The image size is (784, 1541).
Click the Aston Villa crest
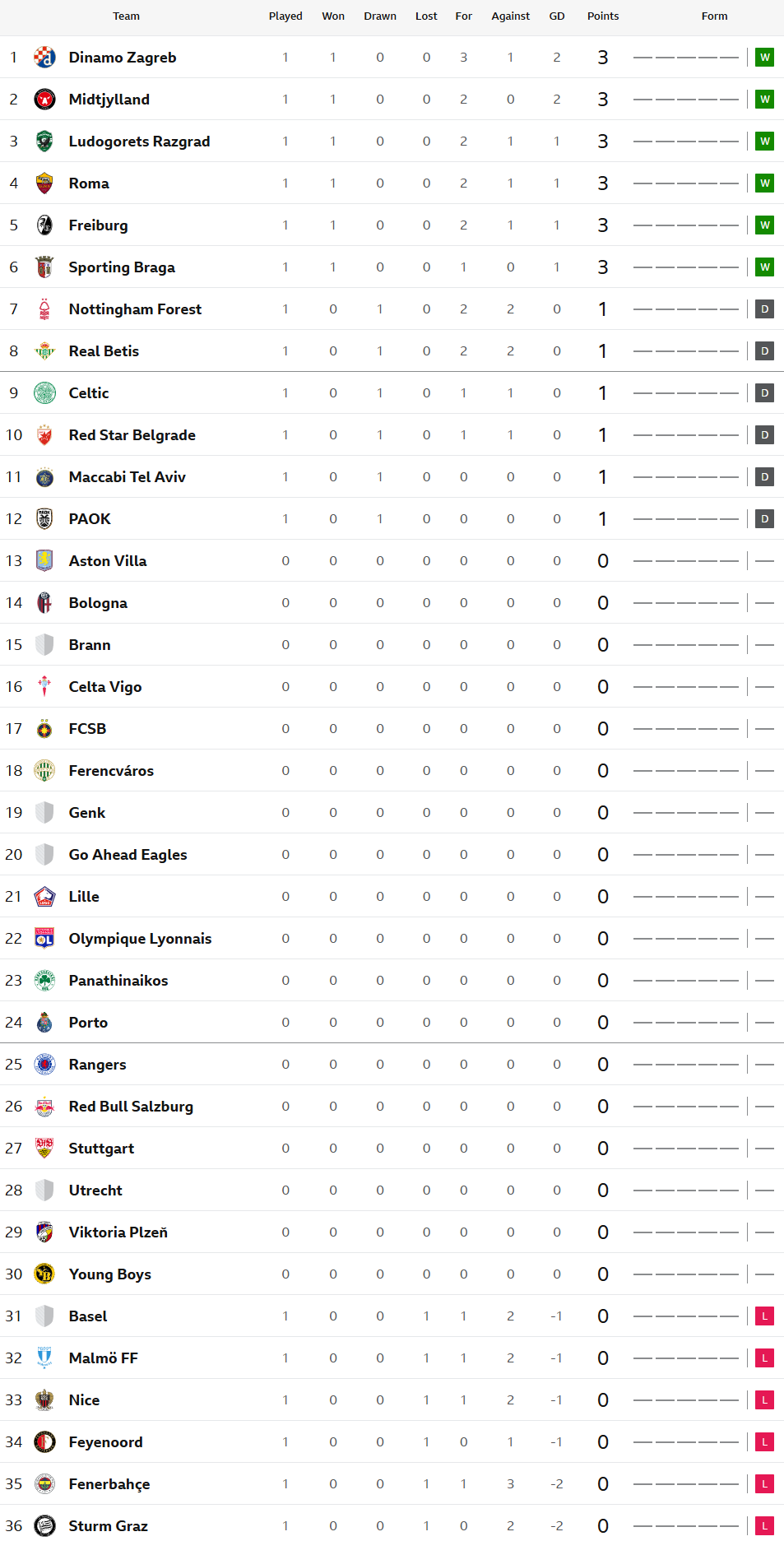tap(44, 561)
